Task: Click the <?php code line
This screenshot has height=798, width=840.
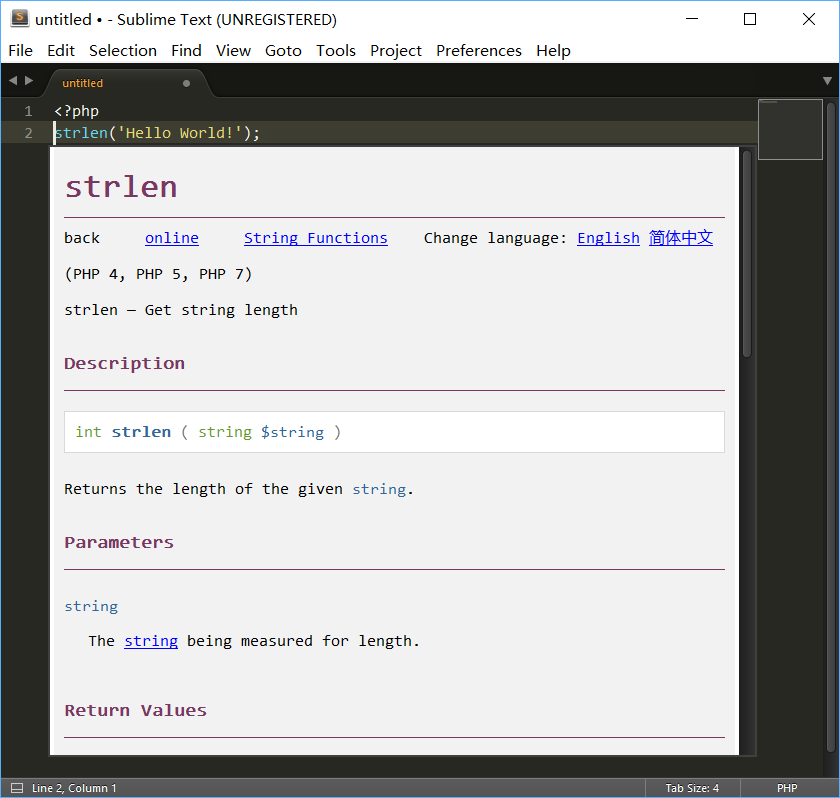Action: pyautogui.click(x=77, y=111)
